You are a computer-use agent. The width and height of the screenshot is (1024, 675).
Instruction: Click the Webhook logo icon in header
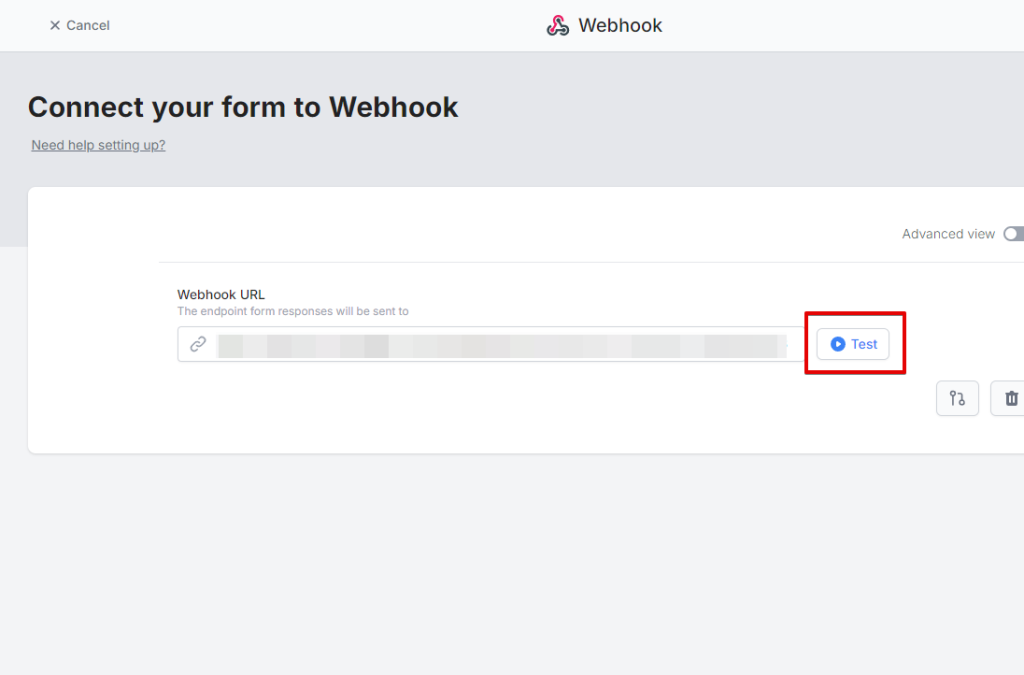[x=557, y=25]
